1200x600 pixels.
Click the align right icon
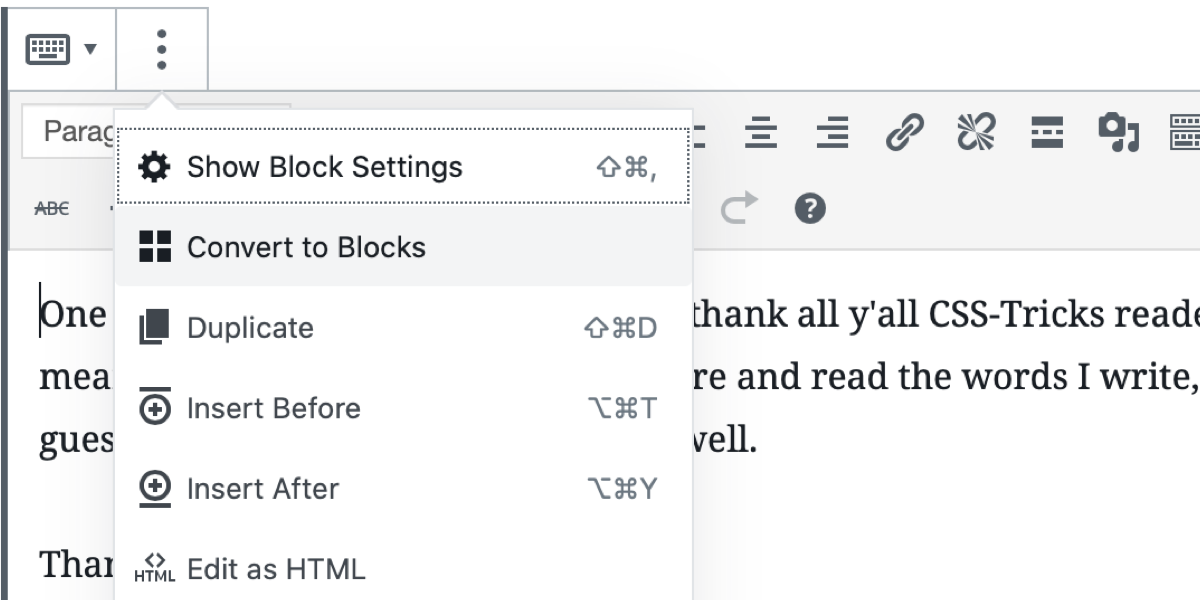point(832,132)
